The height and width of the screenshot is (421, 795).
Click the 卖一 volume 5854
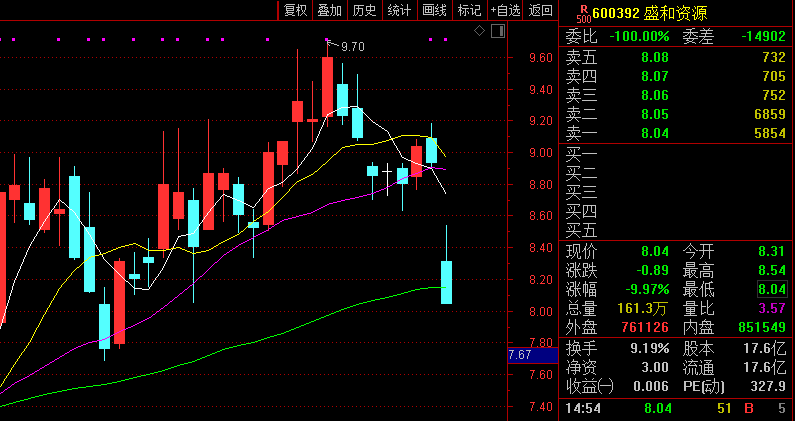pos(770,133)
